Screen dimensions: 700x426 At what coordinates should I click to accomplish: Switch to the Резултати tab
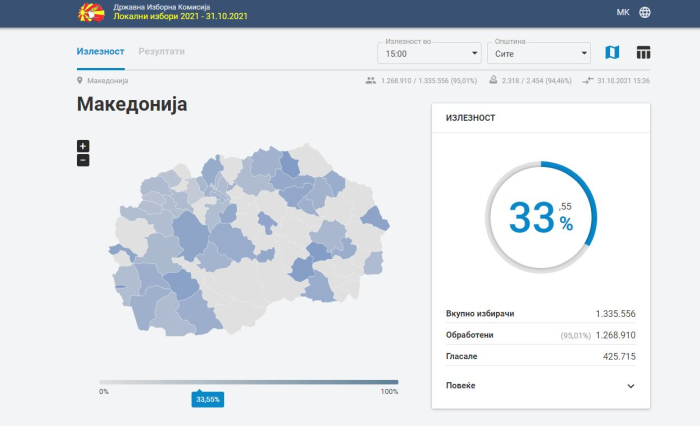click(161, 51)
